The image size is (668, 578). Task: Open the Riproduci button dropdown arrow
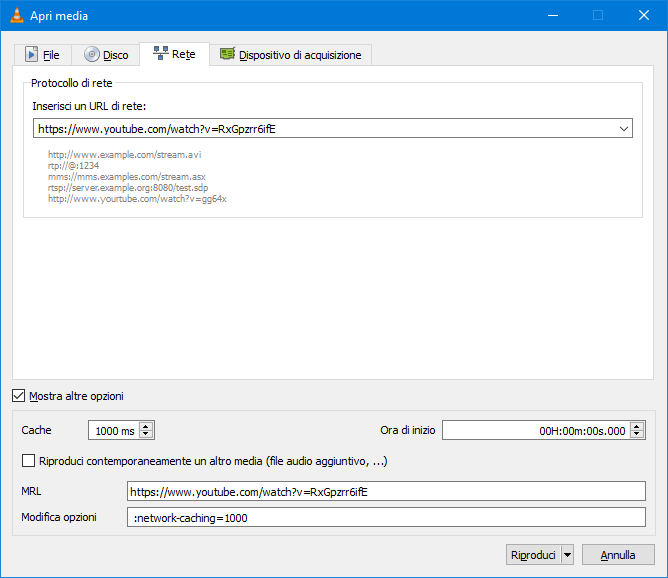point(567,555)
